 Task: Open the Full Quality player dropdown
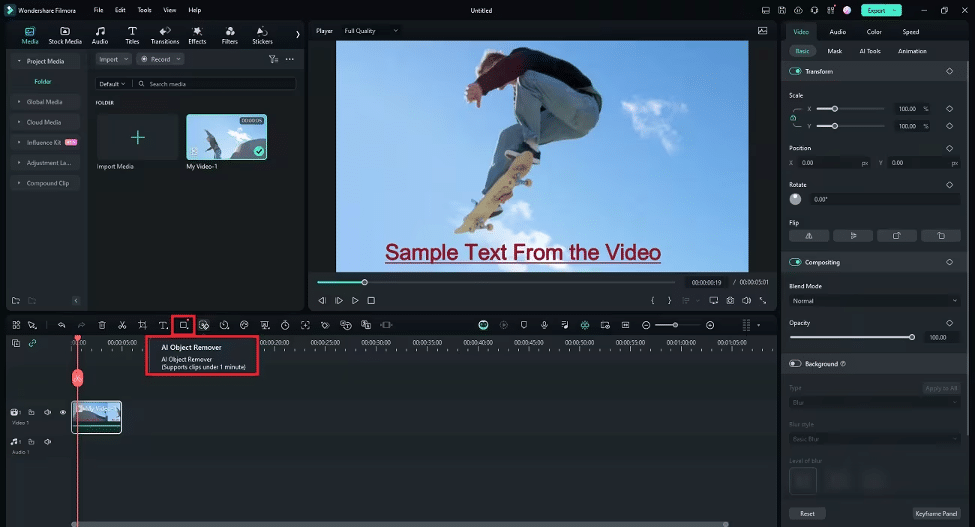pos(370,31)
